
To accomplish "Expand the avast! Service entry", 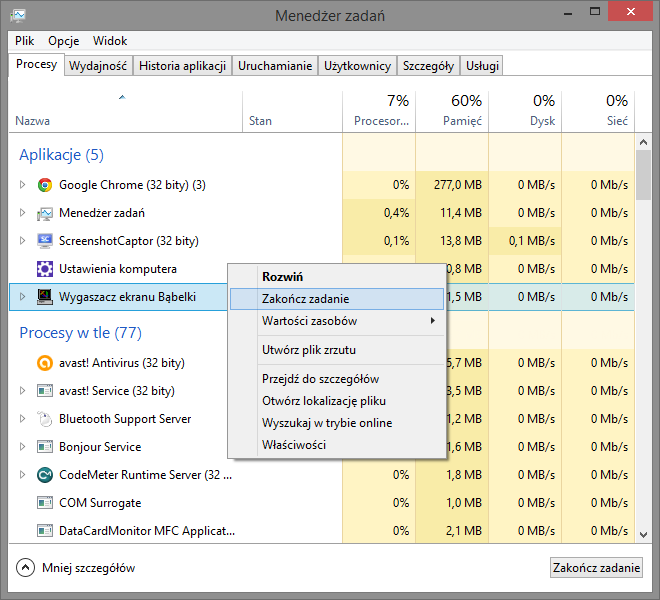I will pyautogui.click(x=23, y=390).
